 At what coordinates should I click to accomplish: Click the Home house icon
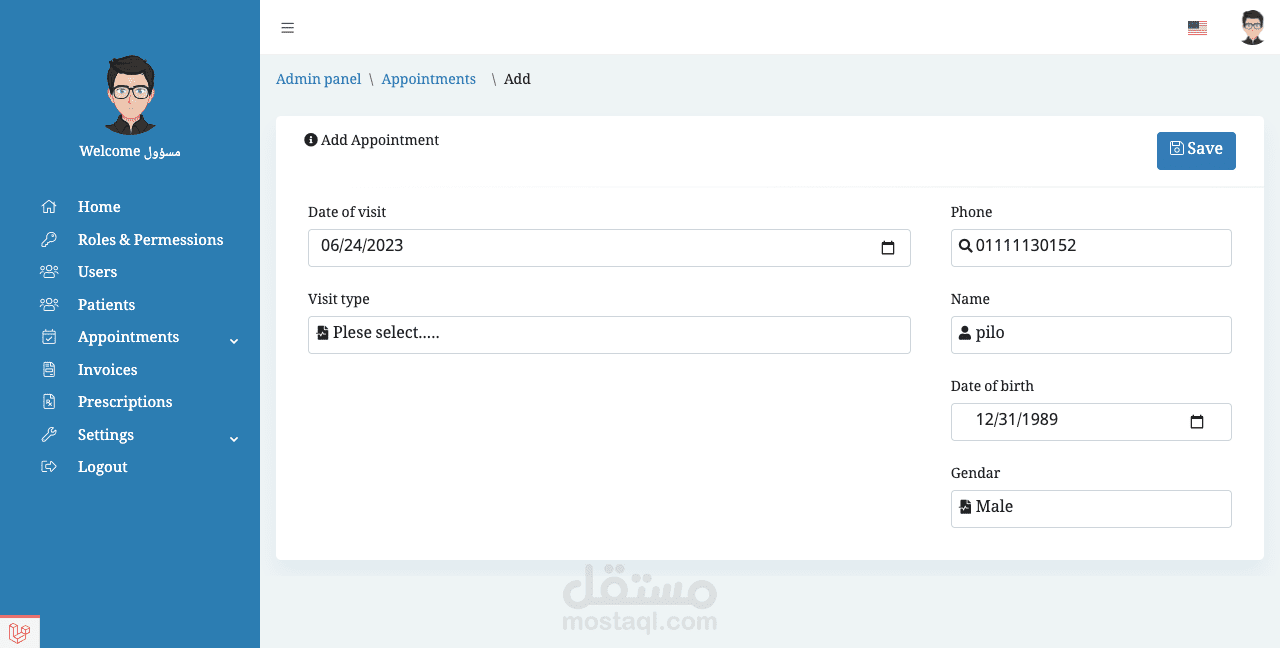pos(49,207)
